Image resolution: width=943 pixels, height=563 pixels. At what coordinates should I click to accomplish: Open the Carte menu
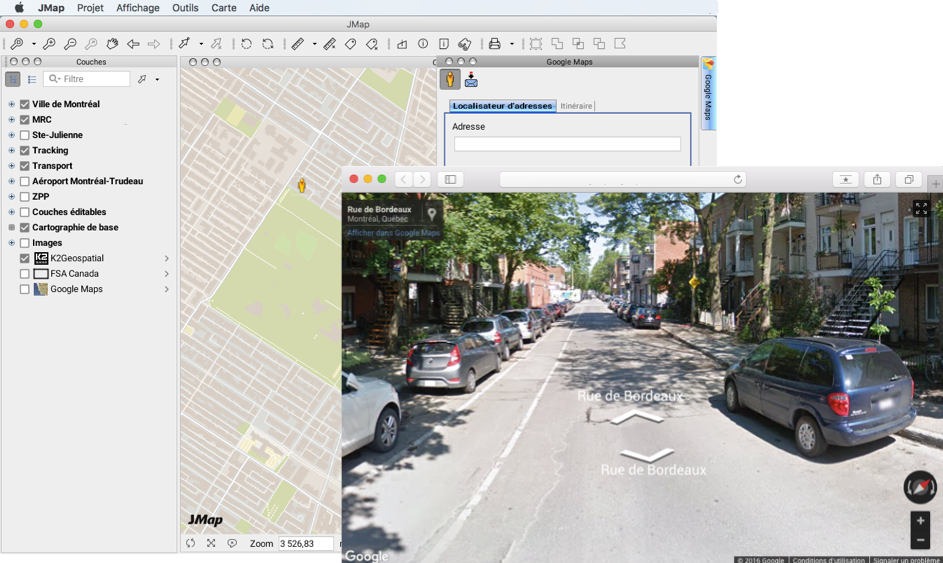[x=224, y=8]
